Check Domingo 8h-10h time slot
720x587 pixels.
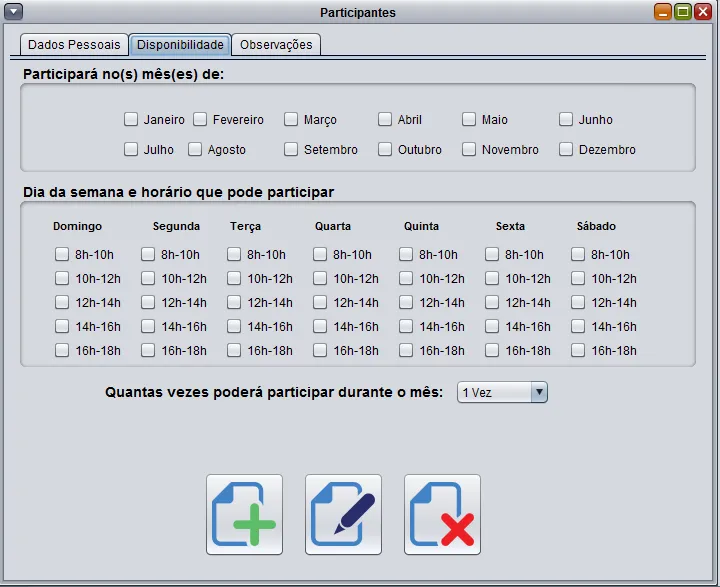tap(62, 254)
